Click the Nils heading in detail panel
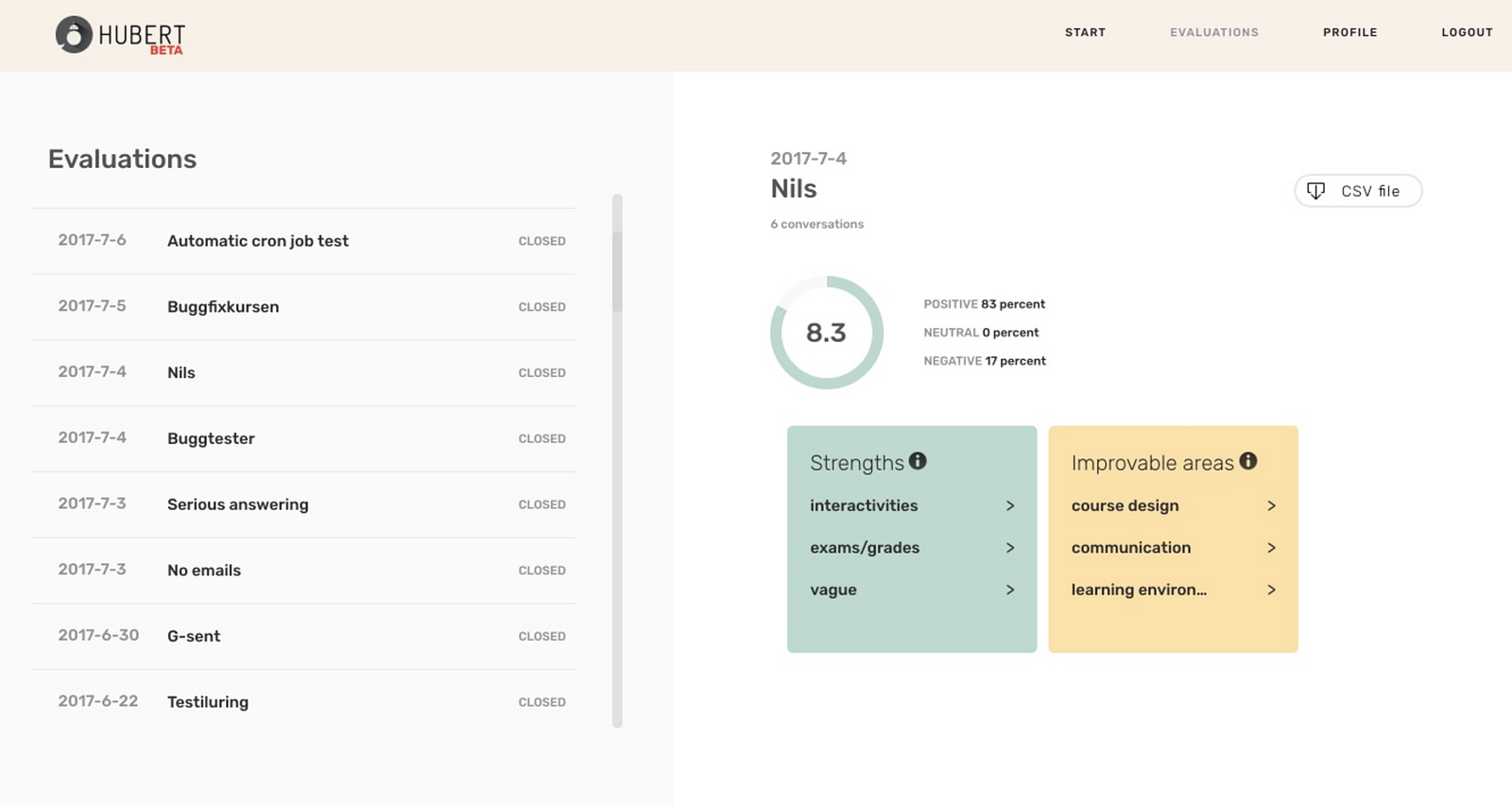This screenshot has width=1512, height=805. [x=794, y=189]
